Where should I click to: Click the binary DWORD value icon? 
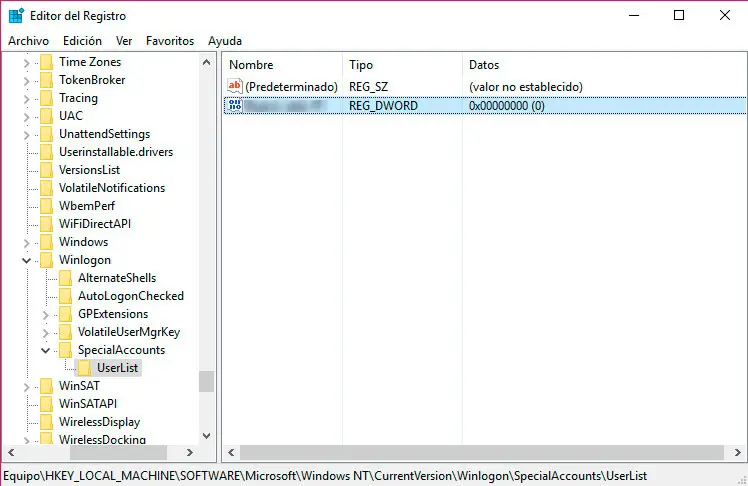[235, 105]
